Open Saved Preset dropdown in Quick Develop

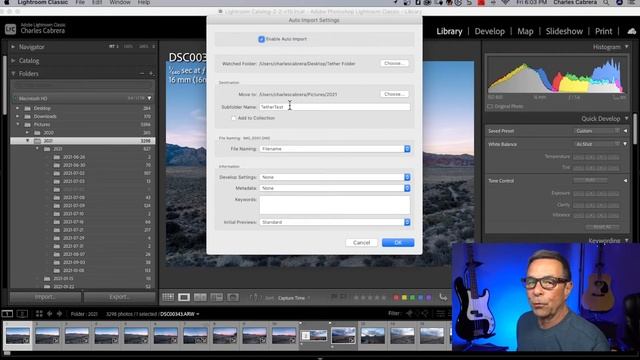pyautogui.click(x=598, y=131)
